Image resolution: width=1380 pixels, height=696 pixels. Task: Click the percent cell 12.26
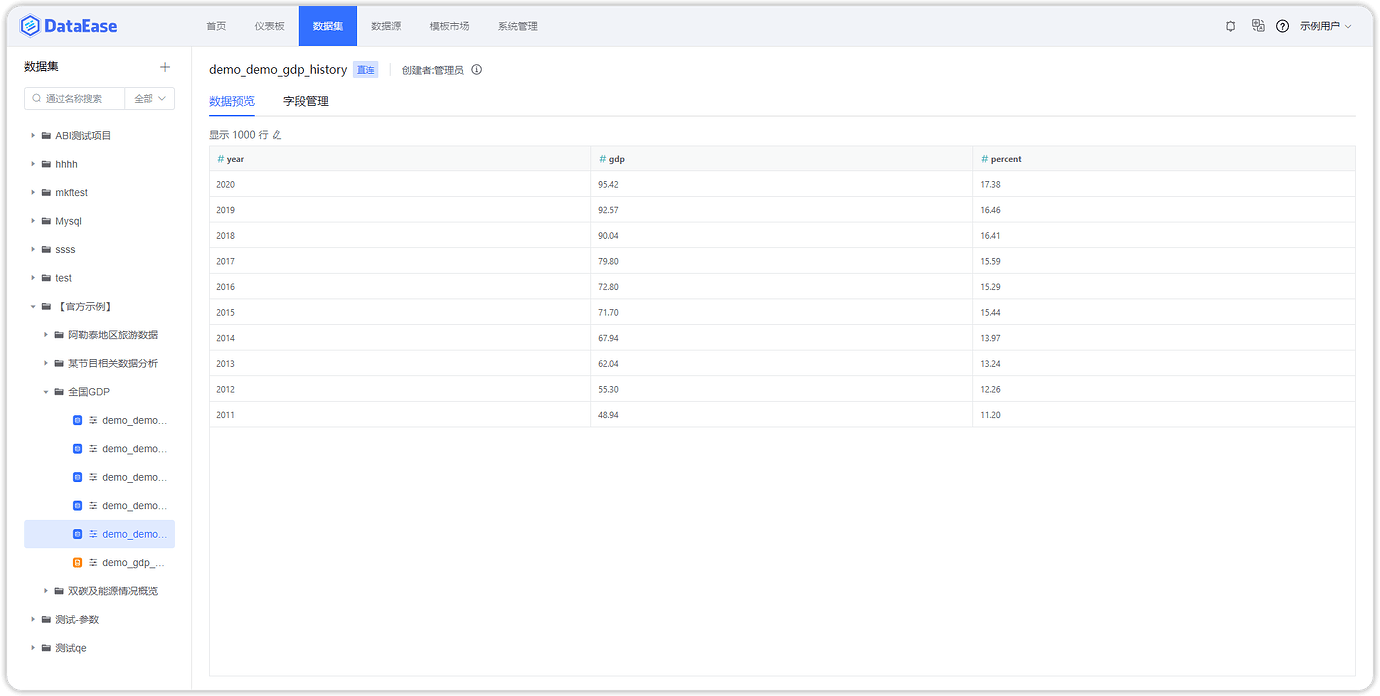1165,389
